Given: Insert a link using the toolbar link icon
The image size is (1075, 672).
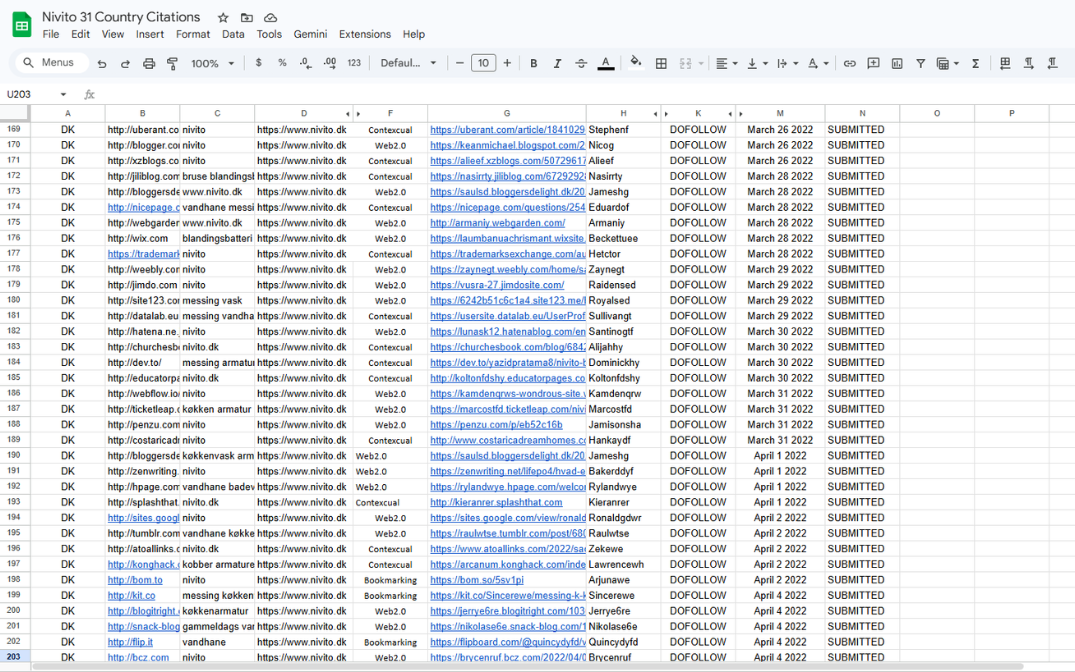Looking at the screenshot, I should tap(849, 63).
